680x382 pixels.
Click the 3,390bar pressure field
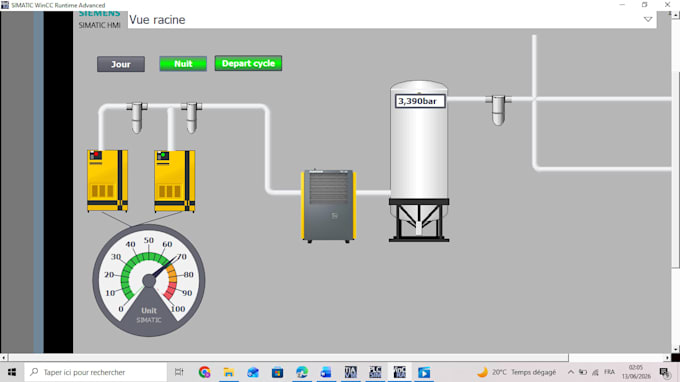[420, 101]
